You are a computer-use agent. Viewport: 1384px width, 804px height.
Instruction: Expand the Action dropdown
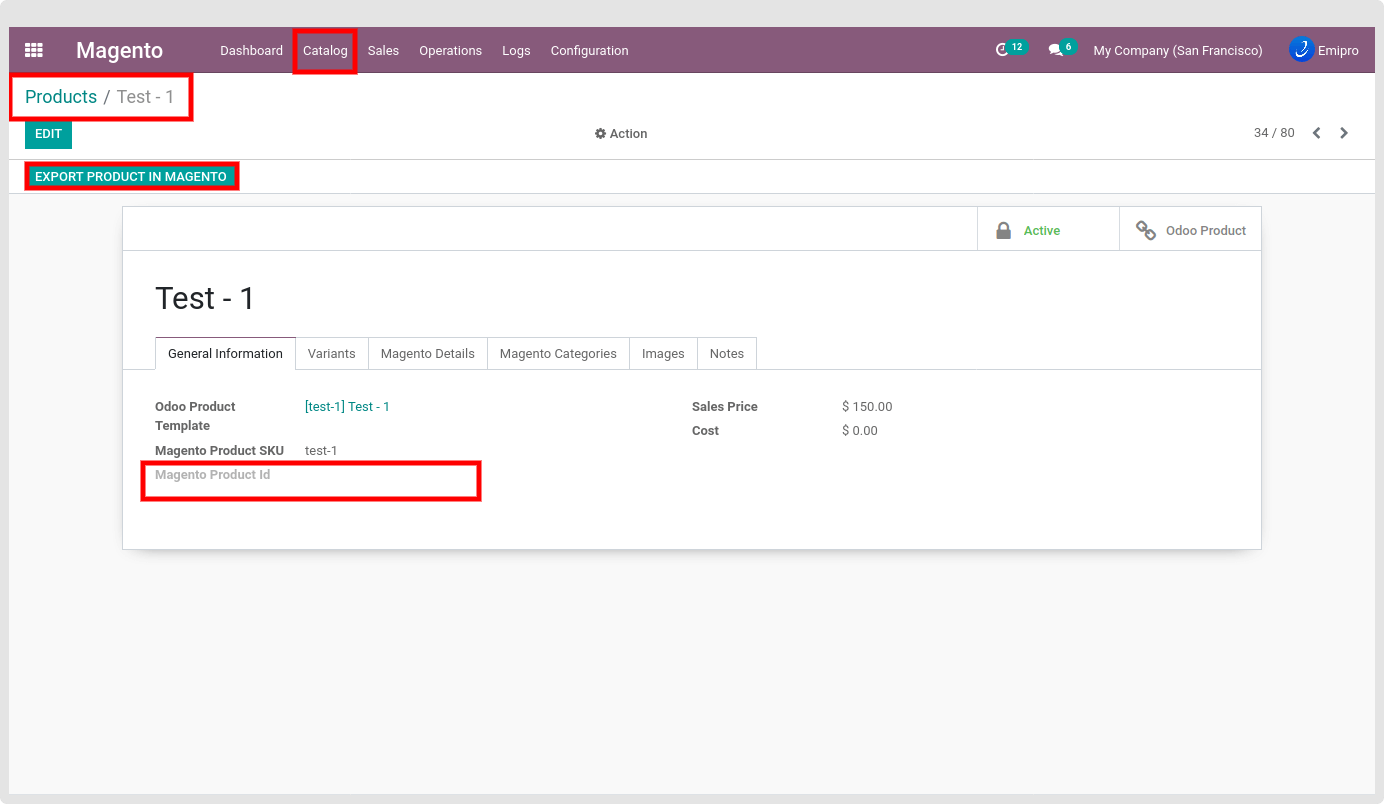(x=621, y=133)
